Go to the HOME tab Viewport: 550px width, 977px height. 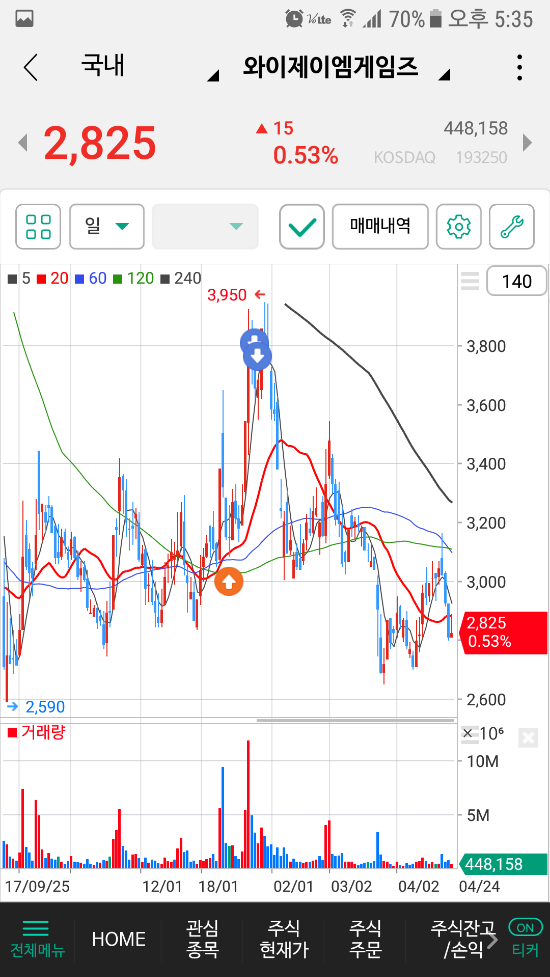point(118,939)
